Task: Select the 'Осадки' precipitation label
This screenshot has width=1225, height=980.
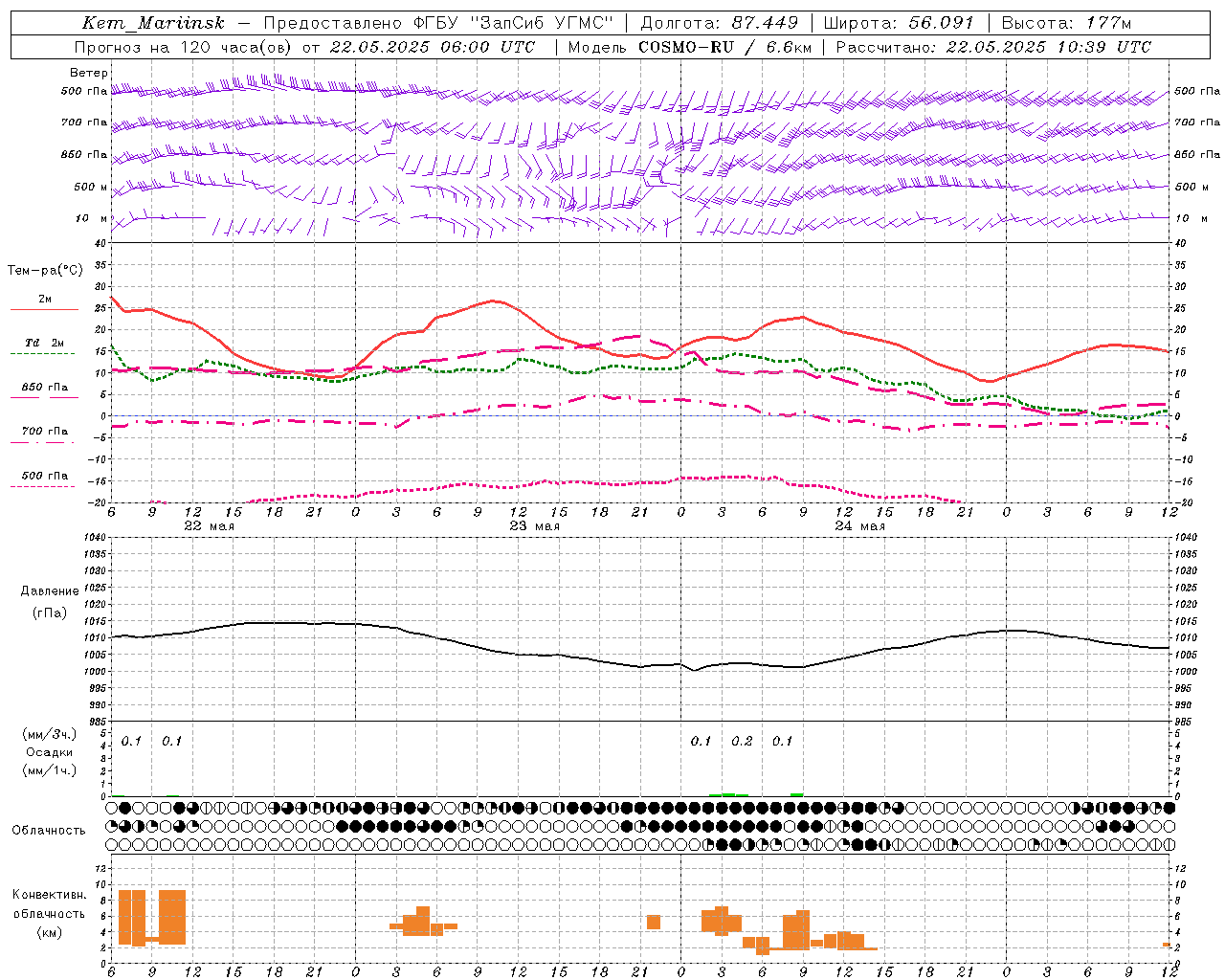Action: (x=50, y=752)
